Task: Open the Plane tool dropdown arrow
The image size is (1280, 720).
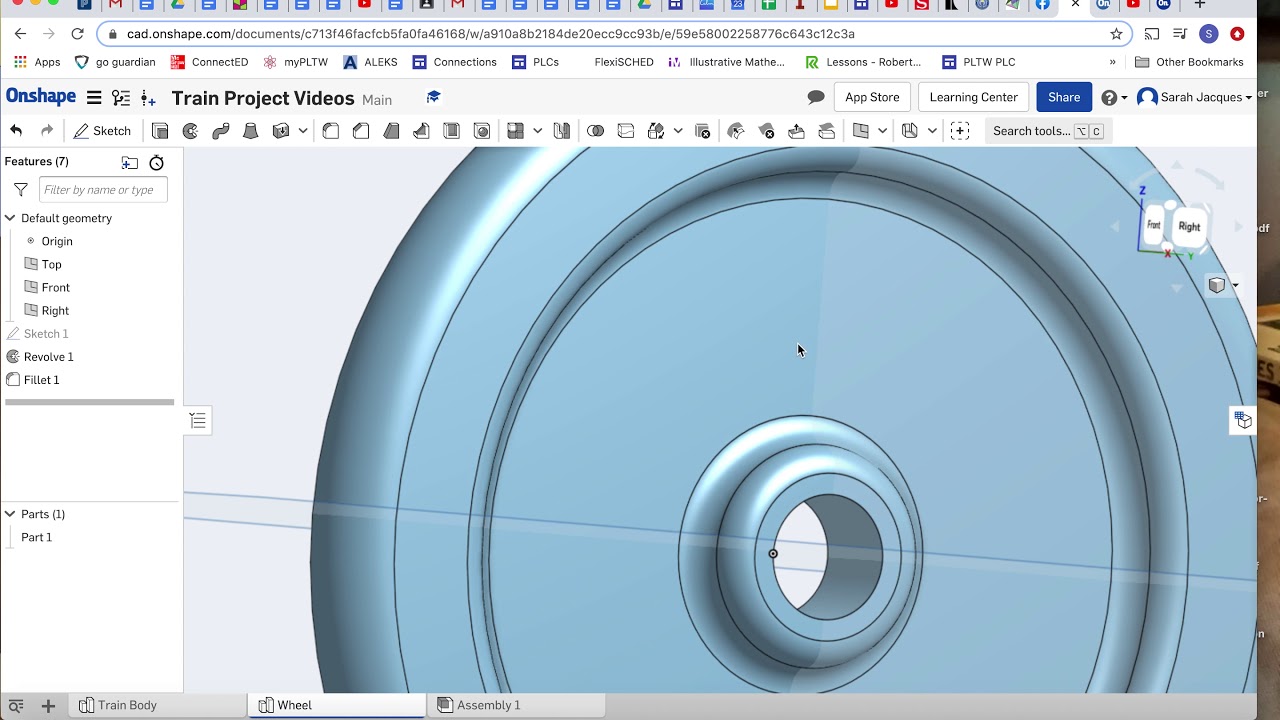Action: click(x=882, y=131)
